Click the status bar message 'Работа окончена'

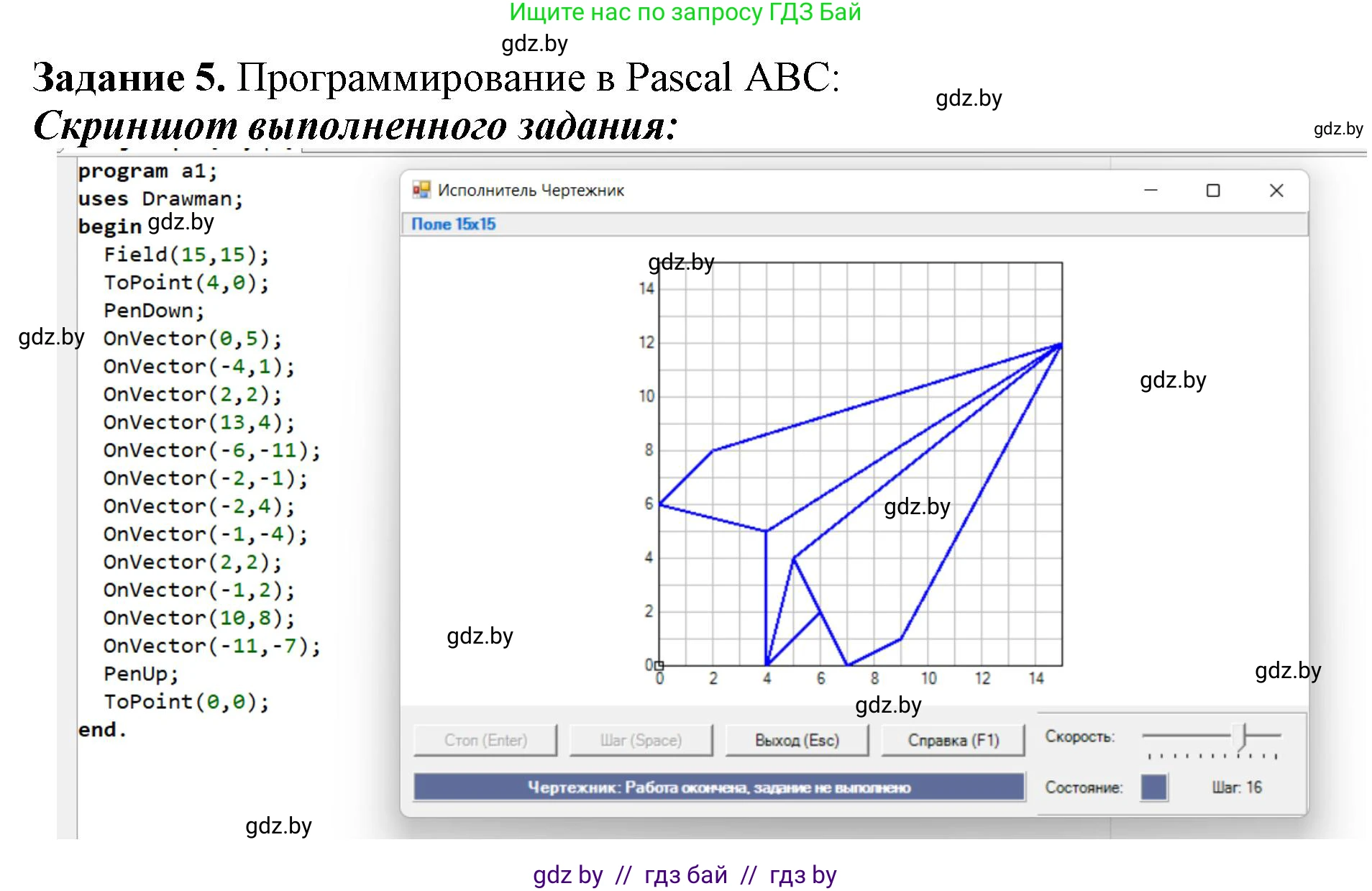pos(718,787)
